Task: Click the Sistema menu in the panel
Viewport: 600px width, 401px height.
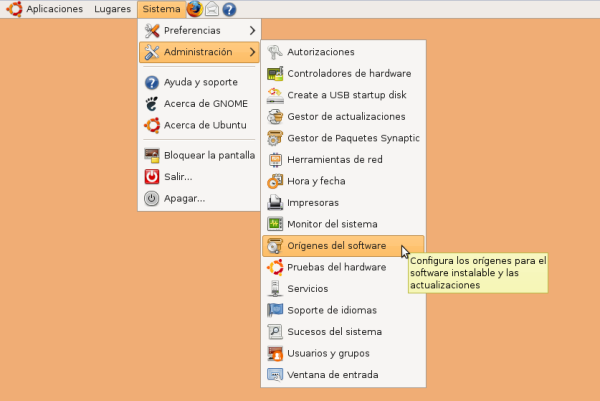Action: tap(160, 9)
